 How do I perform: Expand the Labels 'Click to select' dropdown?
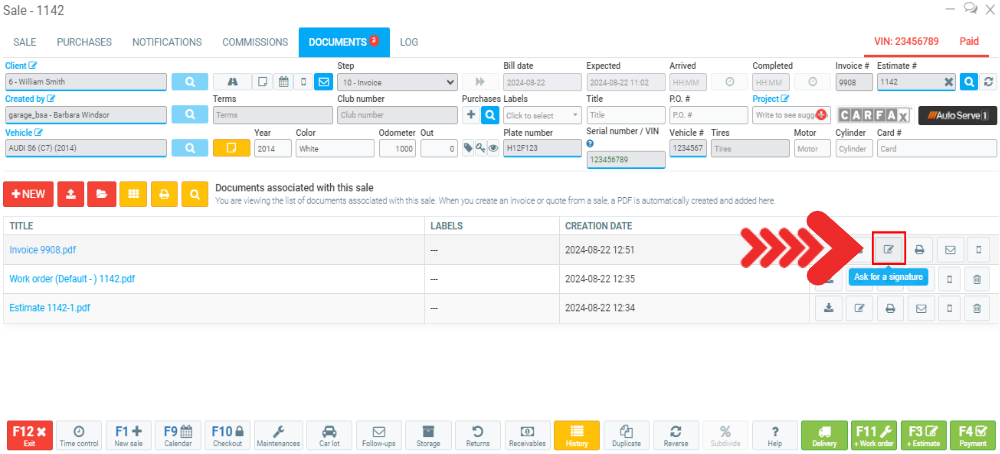click(x=541, y=115)
